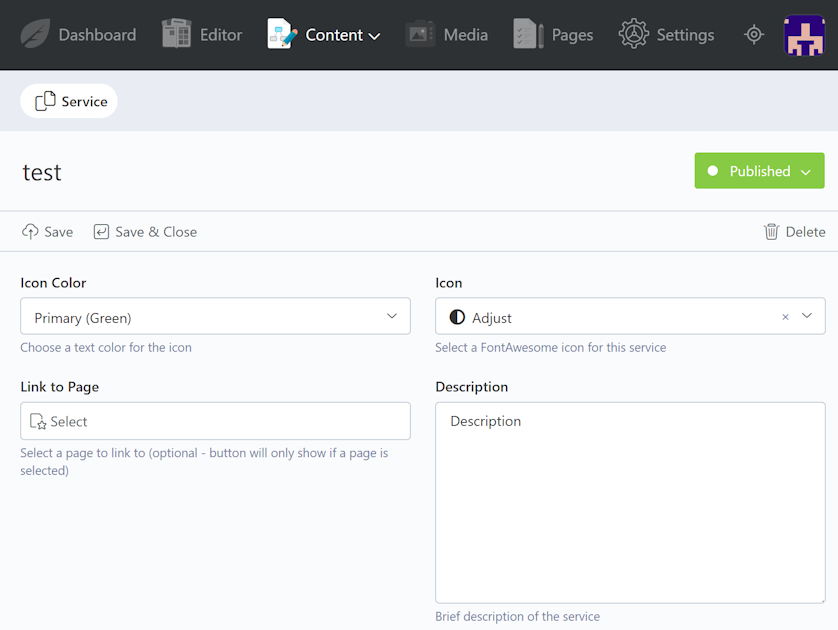Open the Published status dropdown
The width and height of the screenshot is (838, 630).
click(759, 171)
